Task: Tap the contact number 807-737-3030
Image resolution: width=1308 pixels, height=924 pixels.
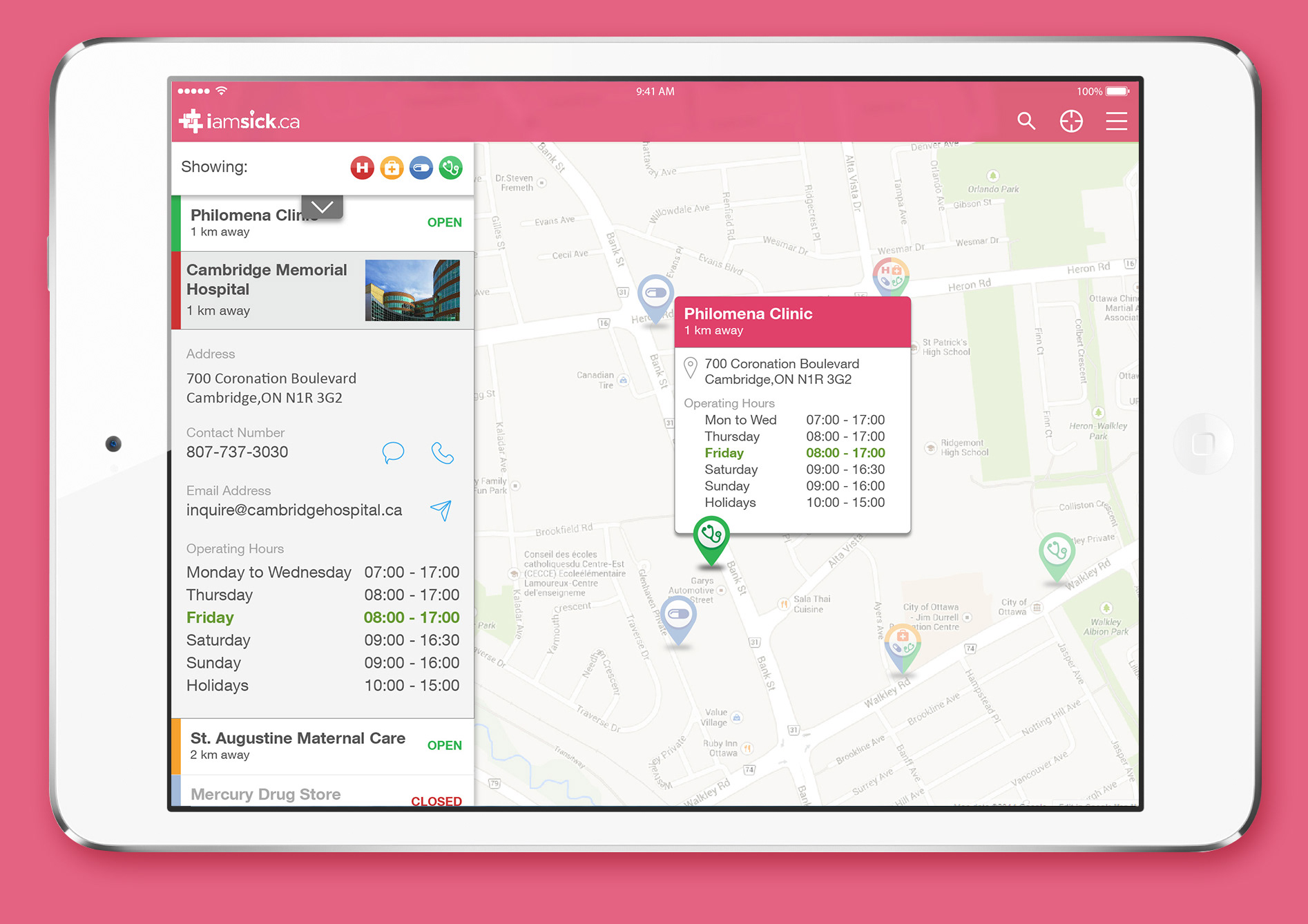Action: point(237,452)
